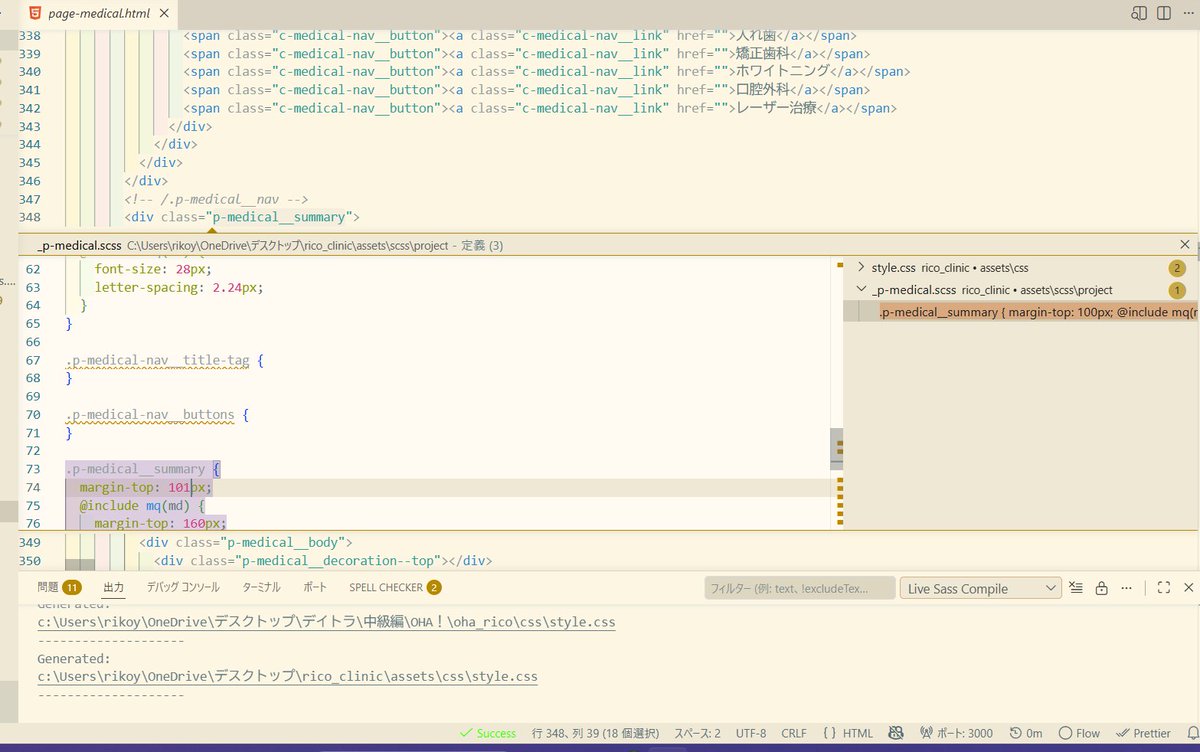
Task: Click the @include mq(md) line
Action: (141, 505)
